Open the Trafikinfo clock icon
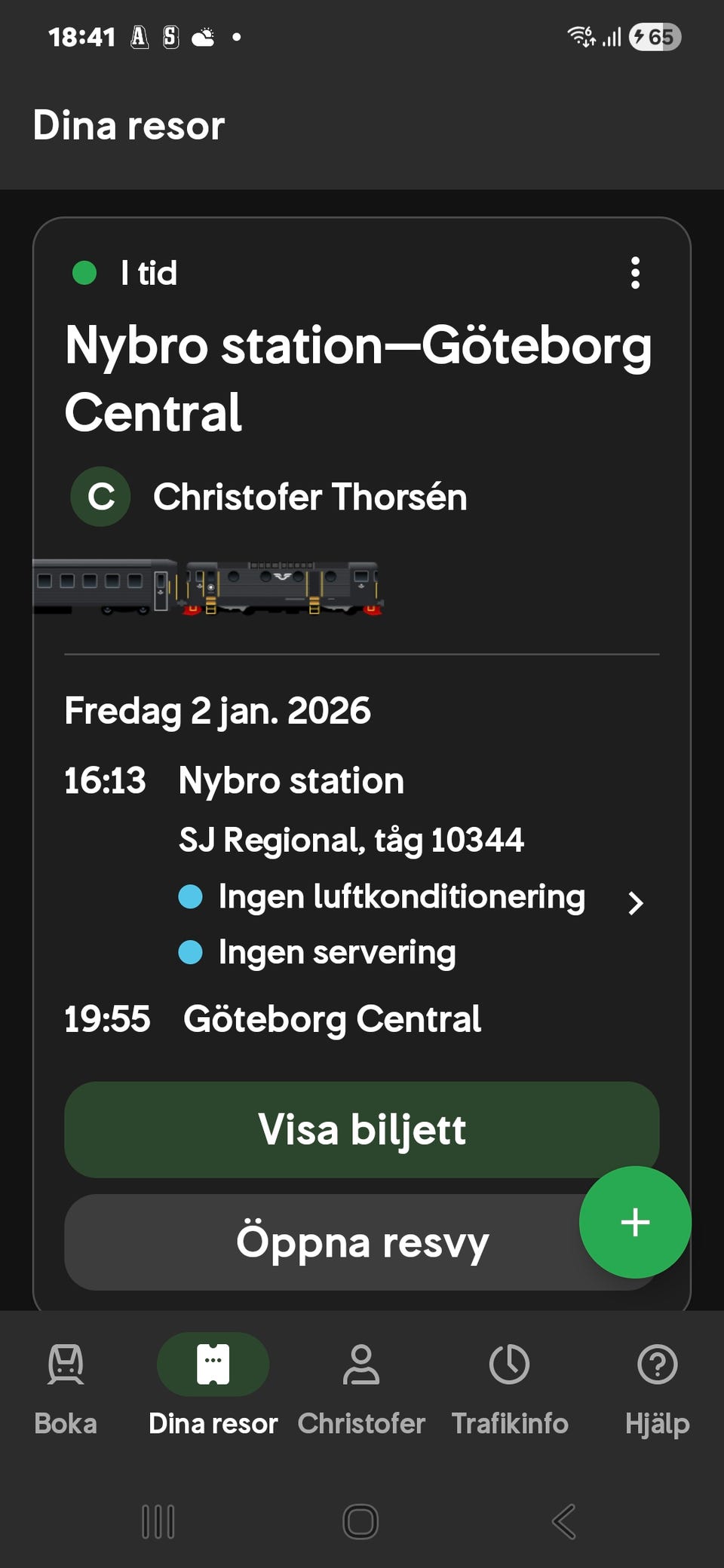This screenshot has width=724, height=1568. [x=509, y=1364]
